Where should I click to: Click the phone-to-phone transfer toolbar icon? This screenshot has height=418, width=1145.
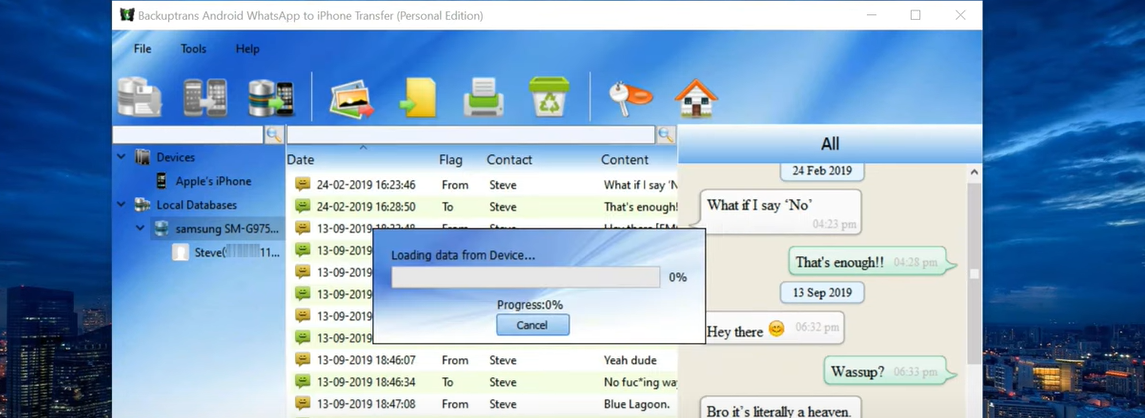[205, 97]
